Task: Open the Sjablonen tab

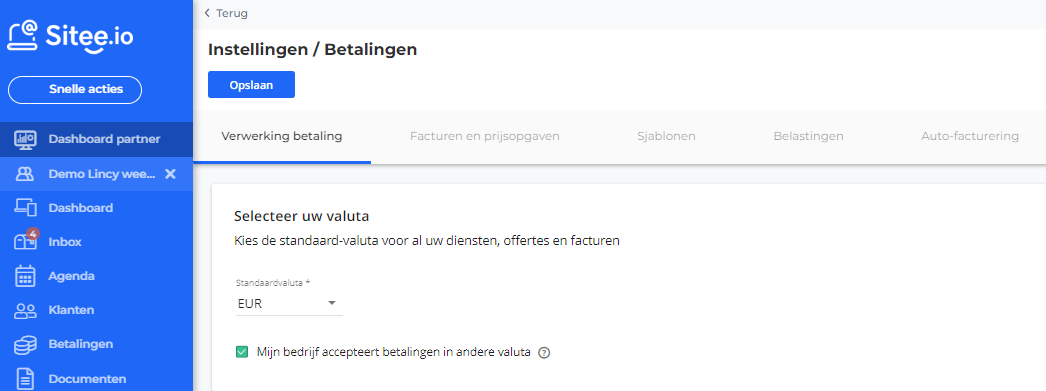Action: pyautogui.click(x=666, y=136)
